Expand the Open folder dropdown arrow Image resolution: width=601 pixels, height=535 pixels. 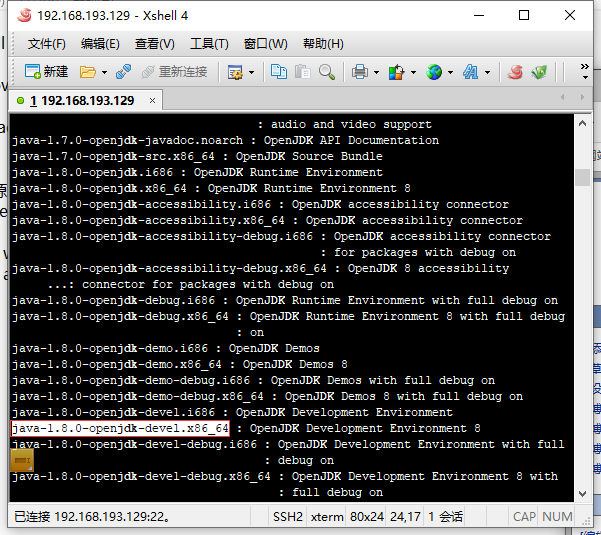tap(104, 72)
